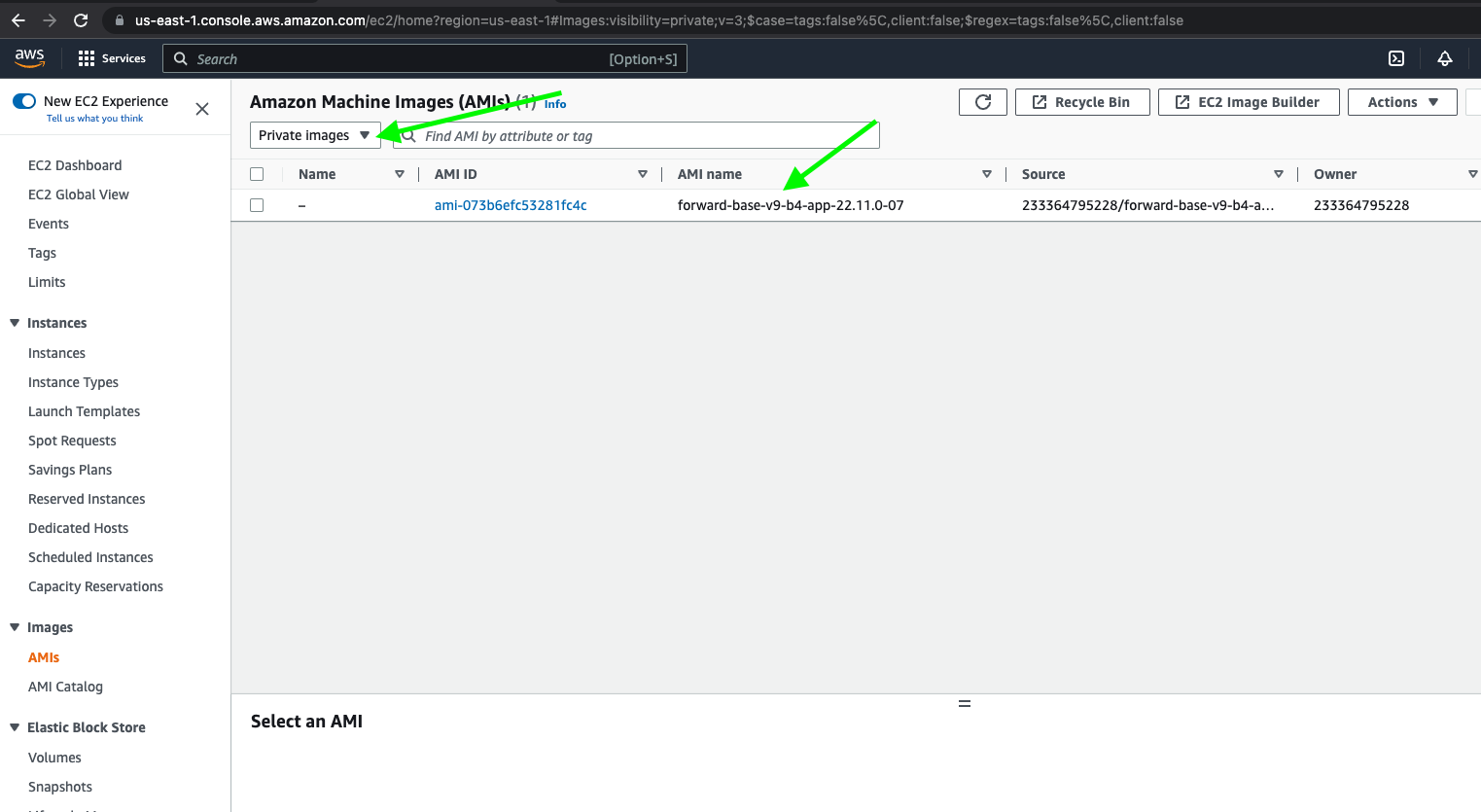Close the New EC2 Experience banner
The height and width of the screenshot is (812, 1481).
[x=202, y=109]
